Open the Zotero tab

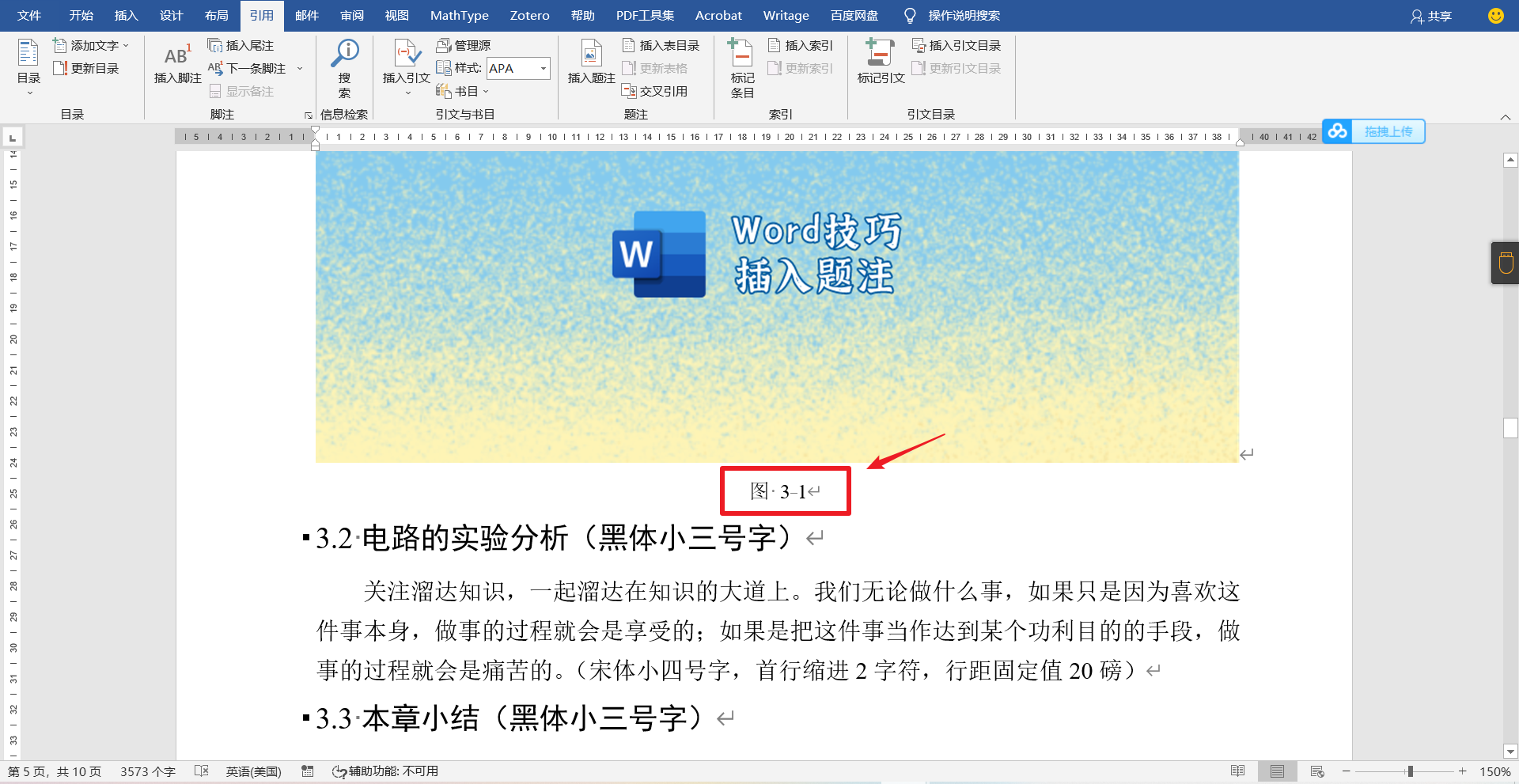[529, 16]
